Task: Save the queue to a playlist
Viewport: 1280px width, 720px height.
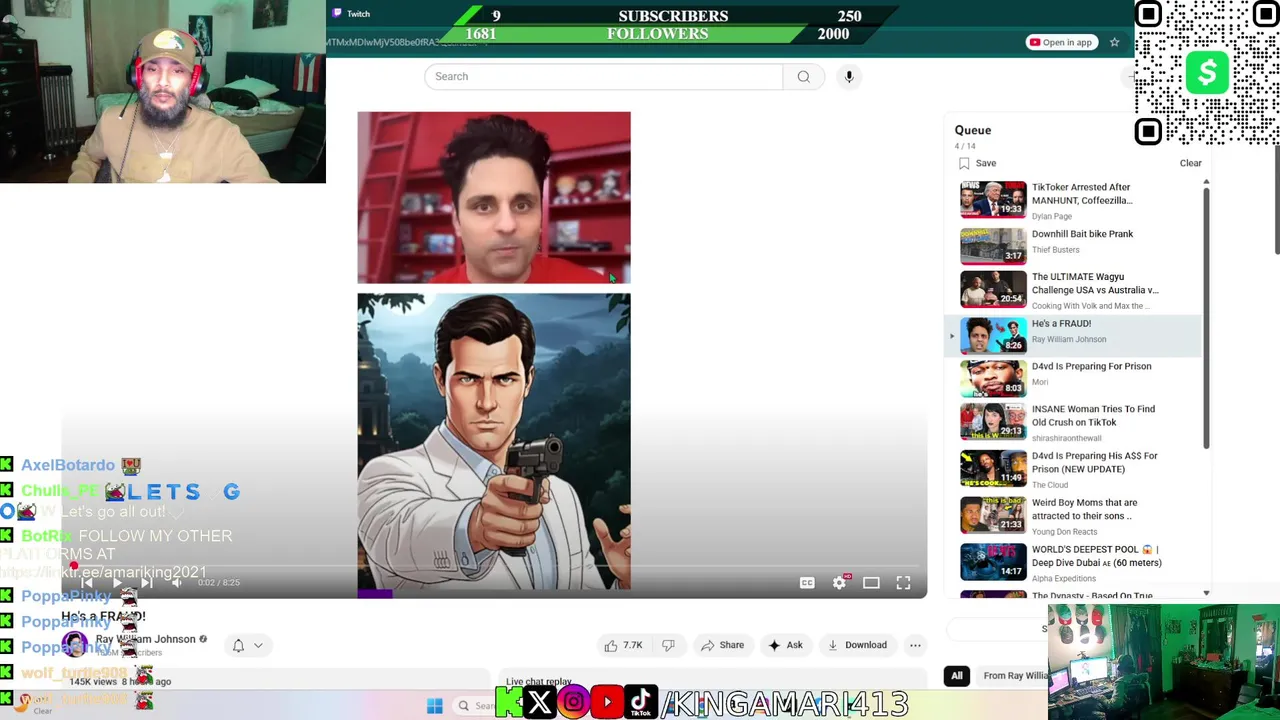Action: point(977,163)
